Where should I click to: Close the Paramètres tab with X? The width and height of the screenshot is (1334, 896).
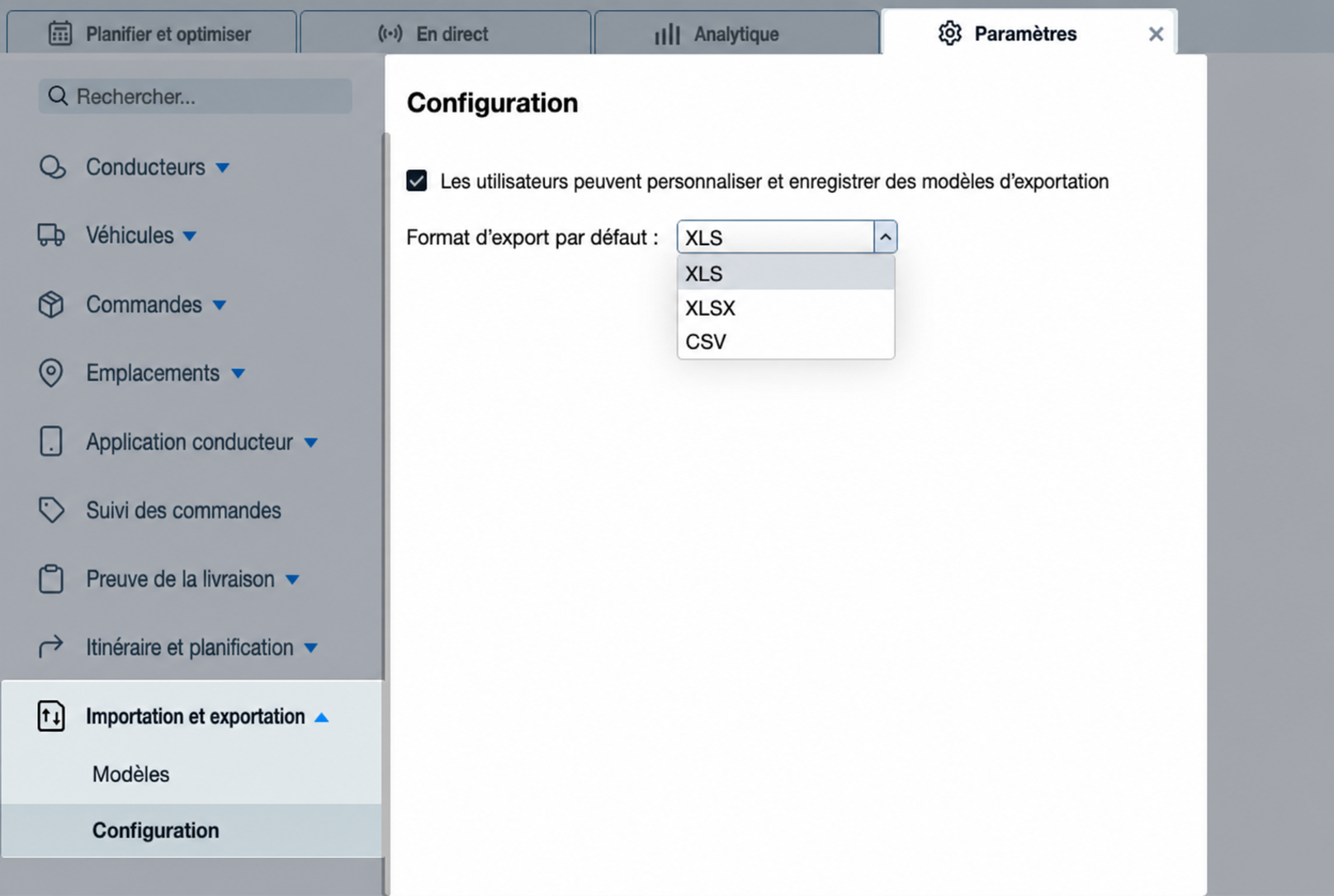point(1156,34)
